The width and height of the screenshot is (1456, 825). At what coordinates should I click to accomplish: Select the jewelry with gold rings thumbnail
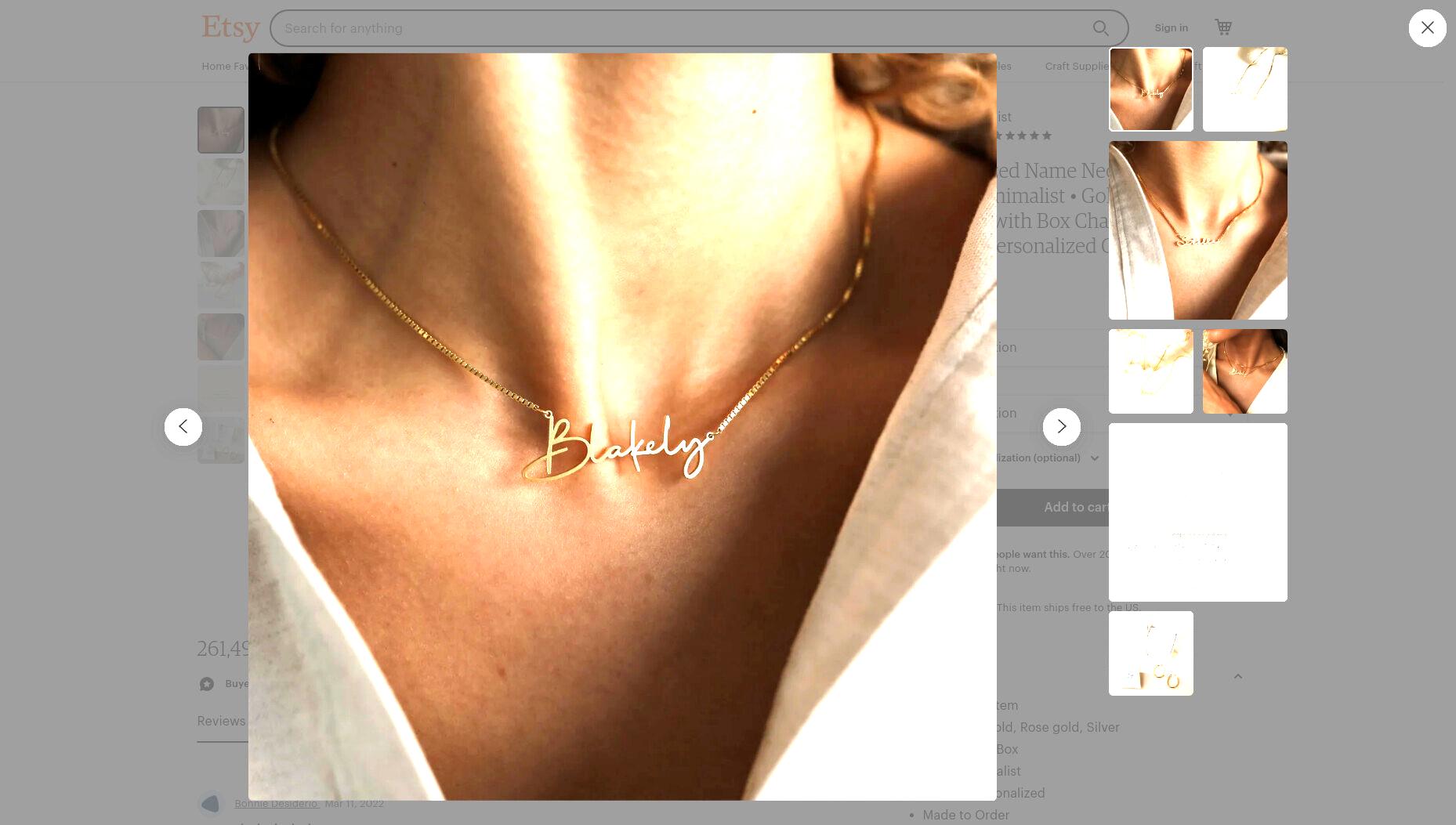1150,653
